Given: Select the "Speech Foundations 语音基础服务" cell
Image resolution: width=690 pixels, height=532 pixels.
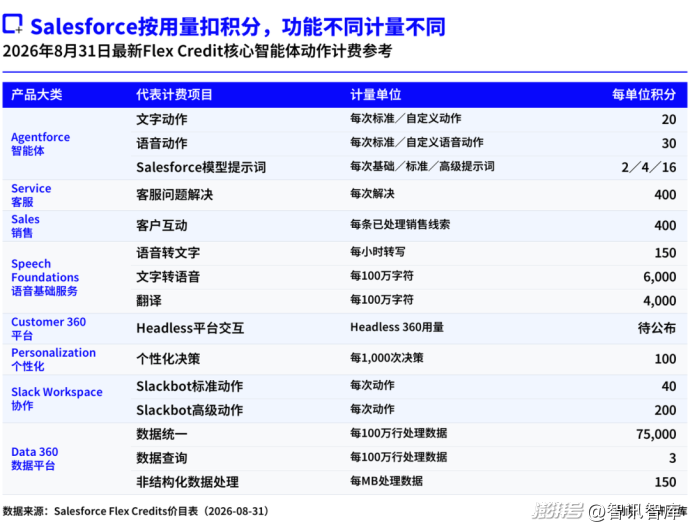Looking at the screenshot, I should [x=45, y=277].
